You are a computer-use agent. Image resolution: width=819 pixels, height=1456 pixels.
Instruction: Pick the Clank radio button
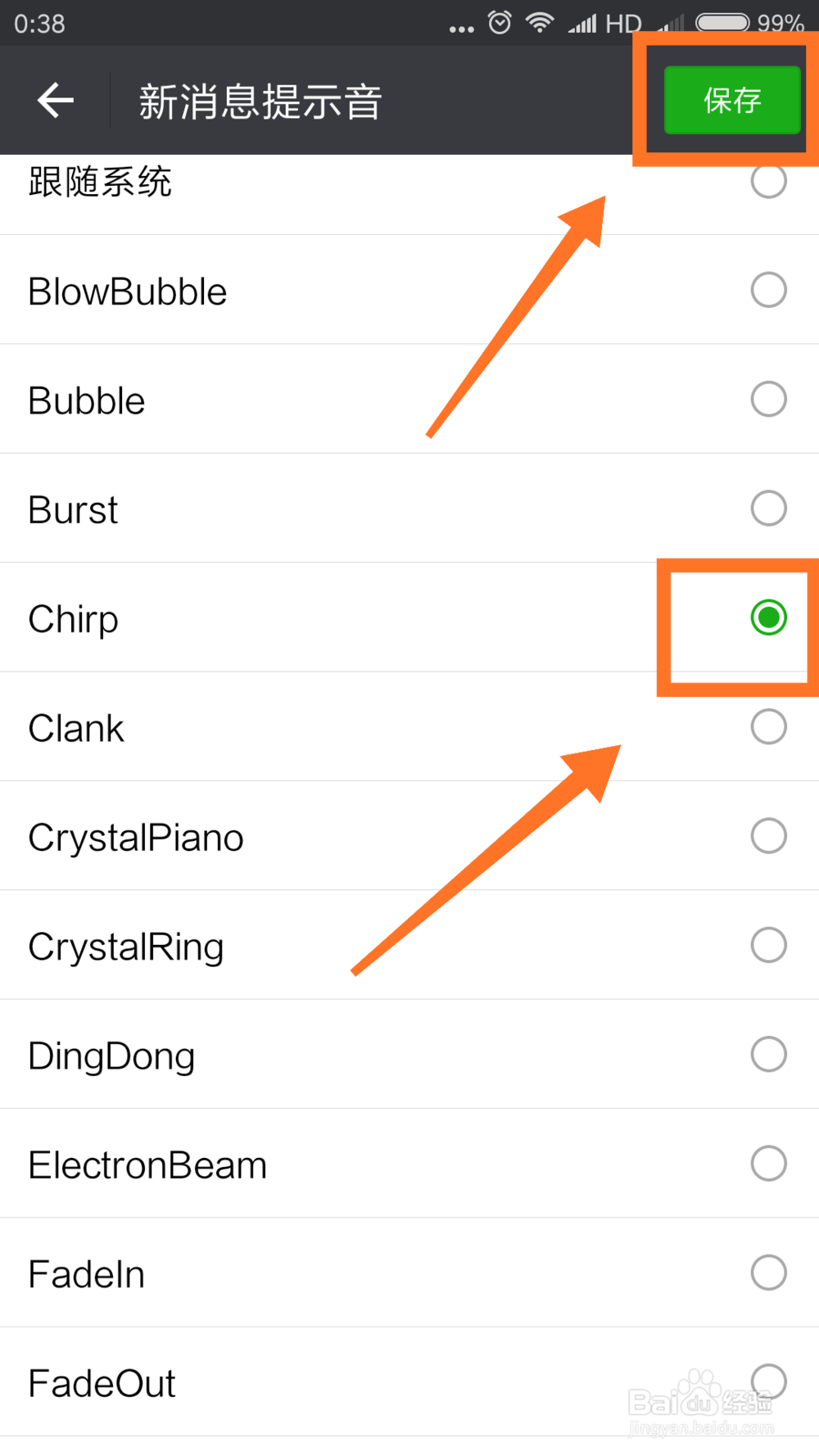point(768,726)
